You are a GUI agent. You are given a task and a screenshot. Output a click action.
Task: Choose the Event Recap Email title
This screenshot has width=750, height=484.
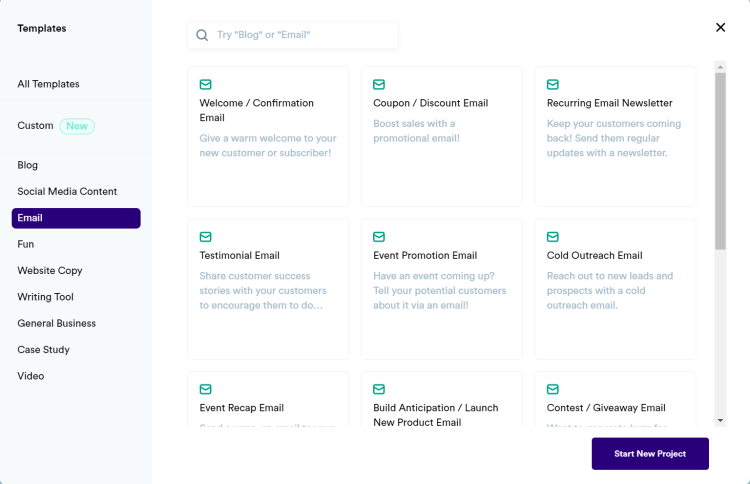(242, 408)
